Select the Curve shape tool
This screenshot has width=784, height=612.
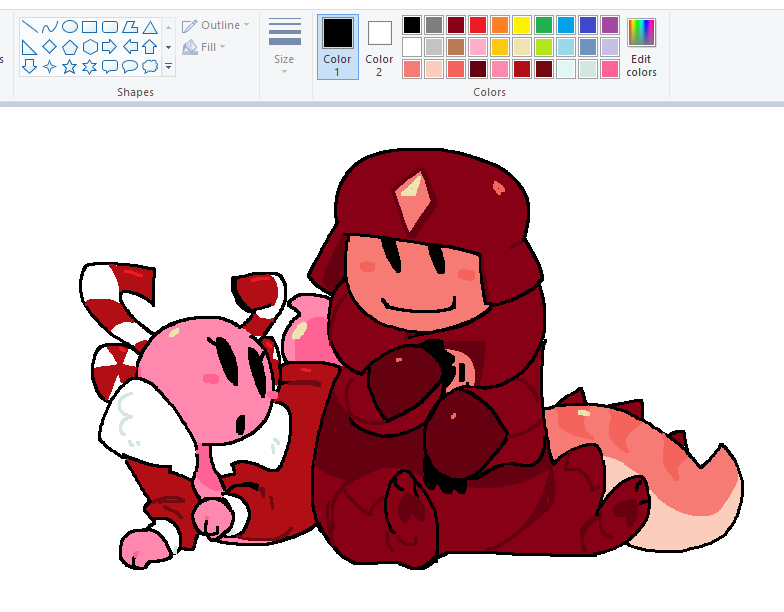point(50,26)
